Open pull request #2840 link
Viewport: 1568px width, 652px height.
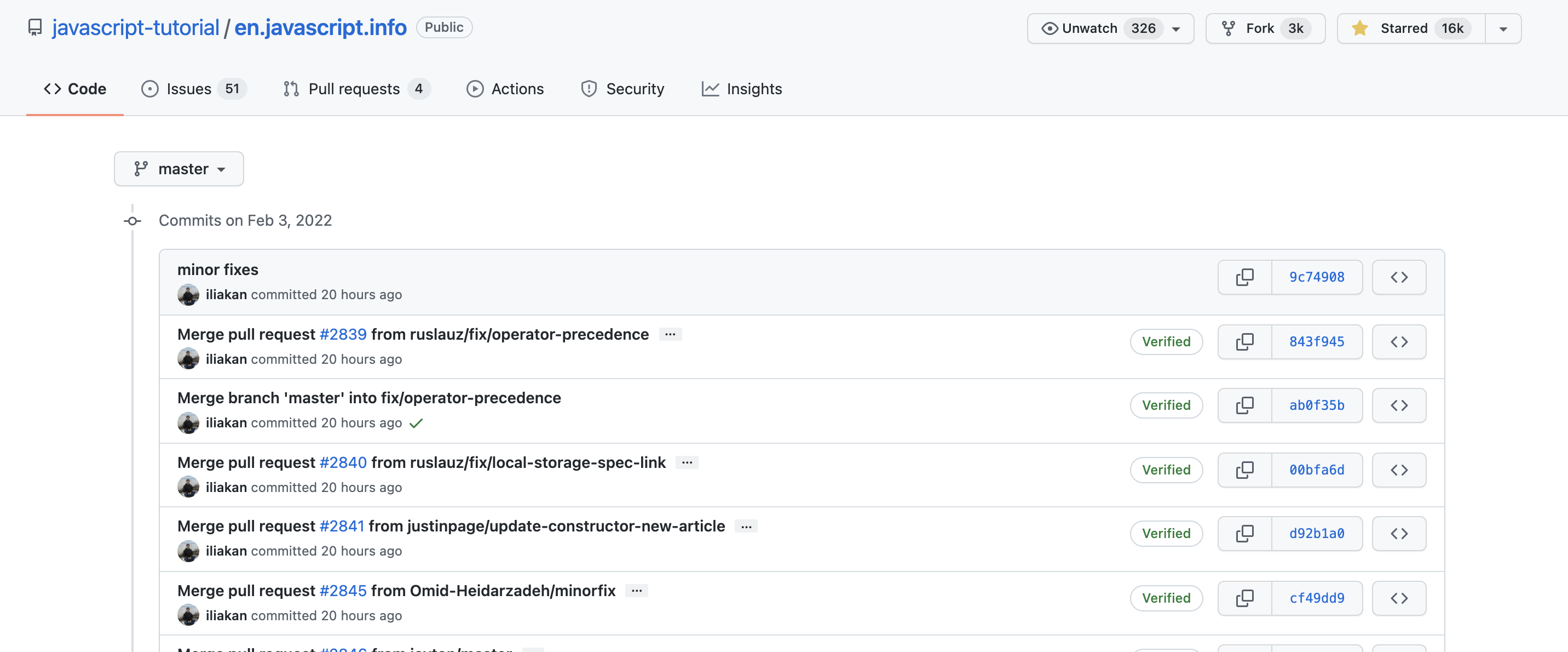point(343,462)
